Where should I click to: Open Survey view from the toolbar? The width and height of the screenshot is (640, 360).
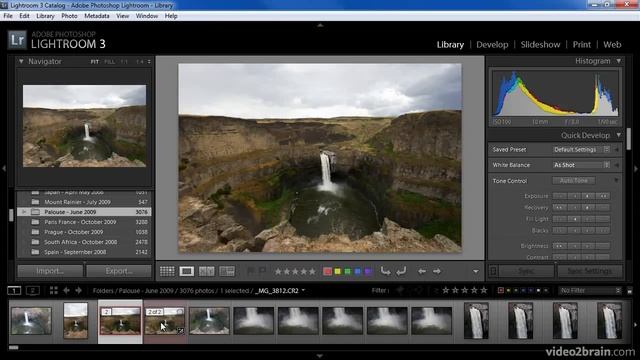click(x=227, y=271)
